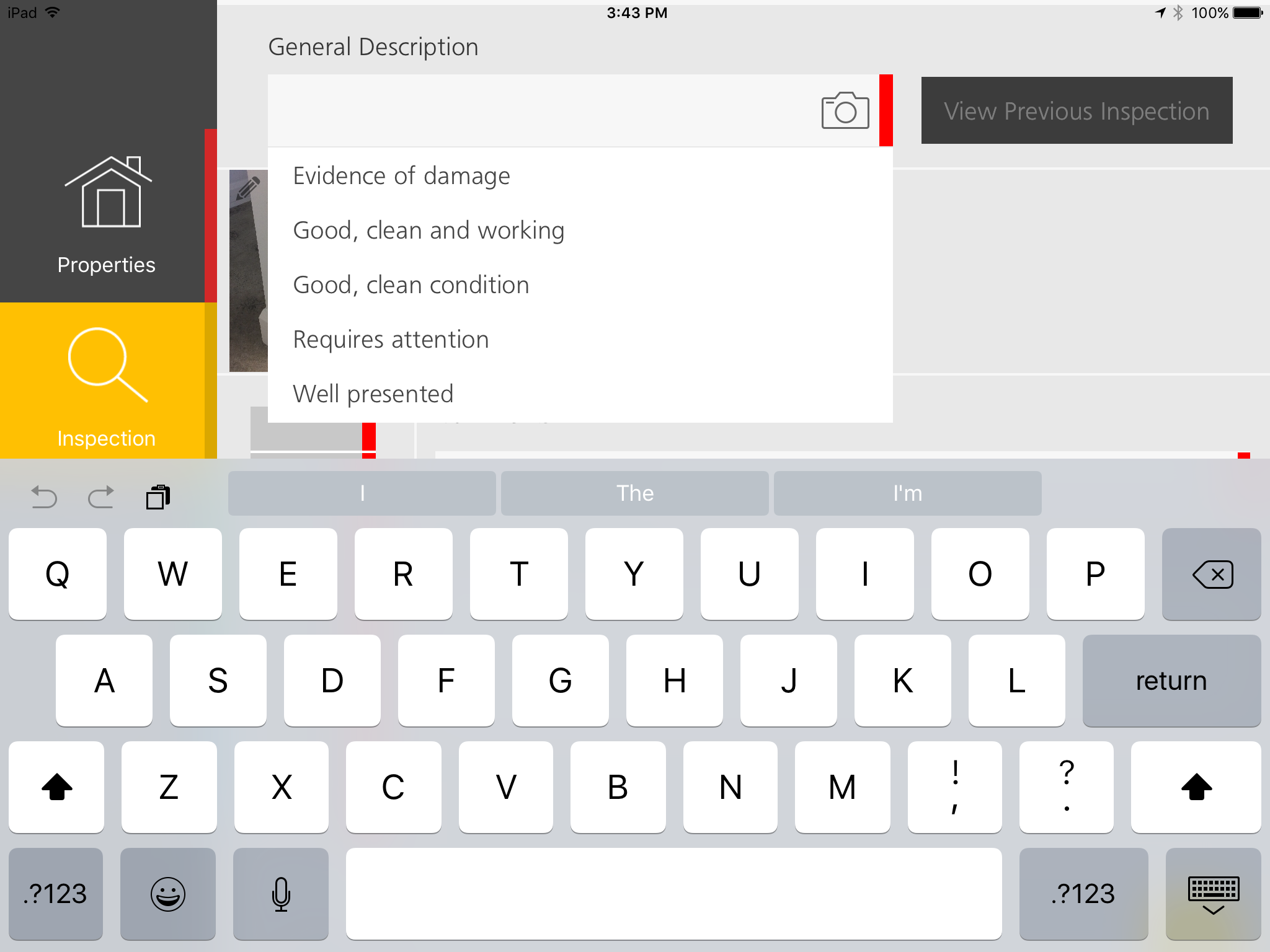This screenshot has height=952, width=1270.
Task: Tap the location services arrow icon
Action: [1160, 12]
